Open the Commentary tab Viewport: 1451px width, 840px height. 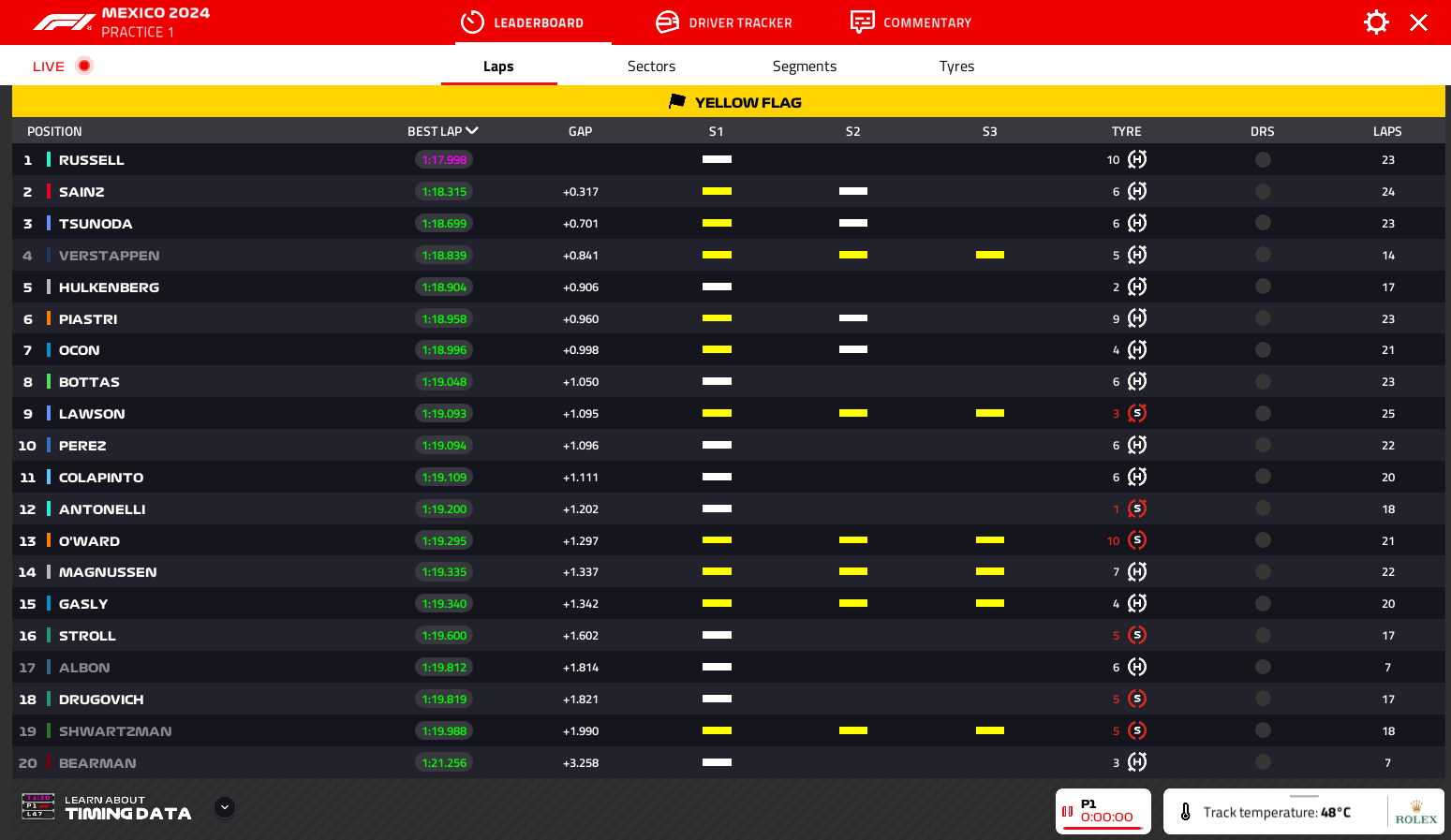[x=911, y=22]
